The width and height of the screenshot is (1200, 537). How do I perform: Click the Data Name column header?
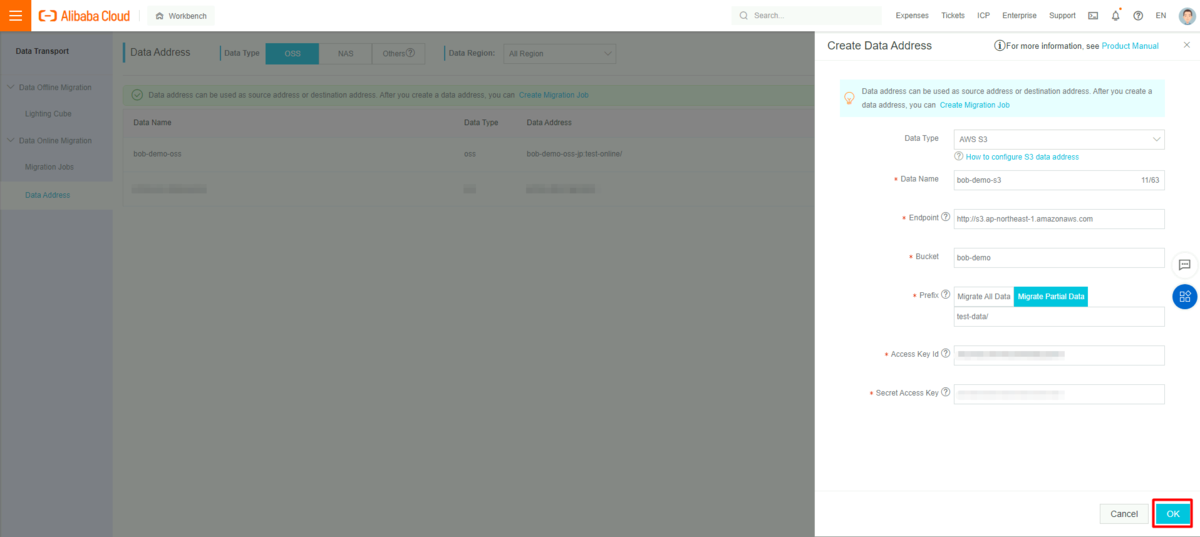tap(153, 123)
